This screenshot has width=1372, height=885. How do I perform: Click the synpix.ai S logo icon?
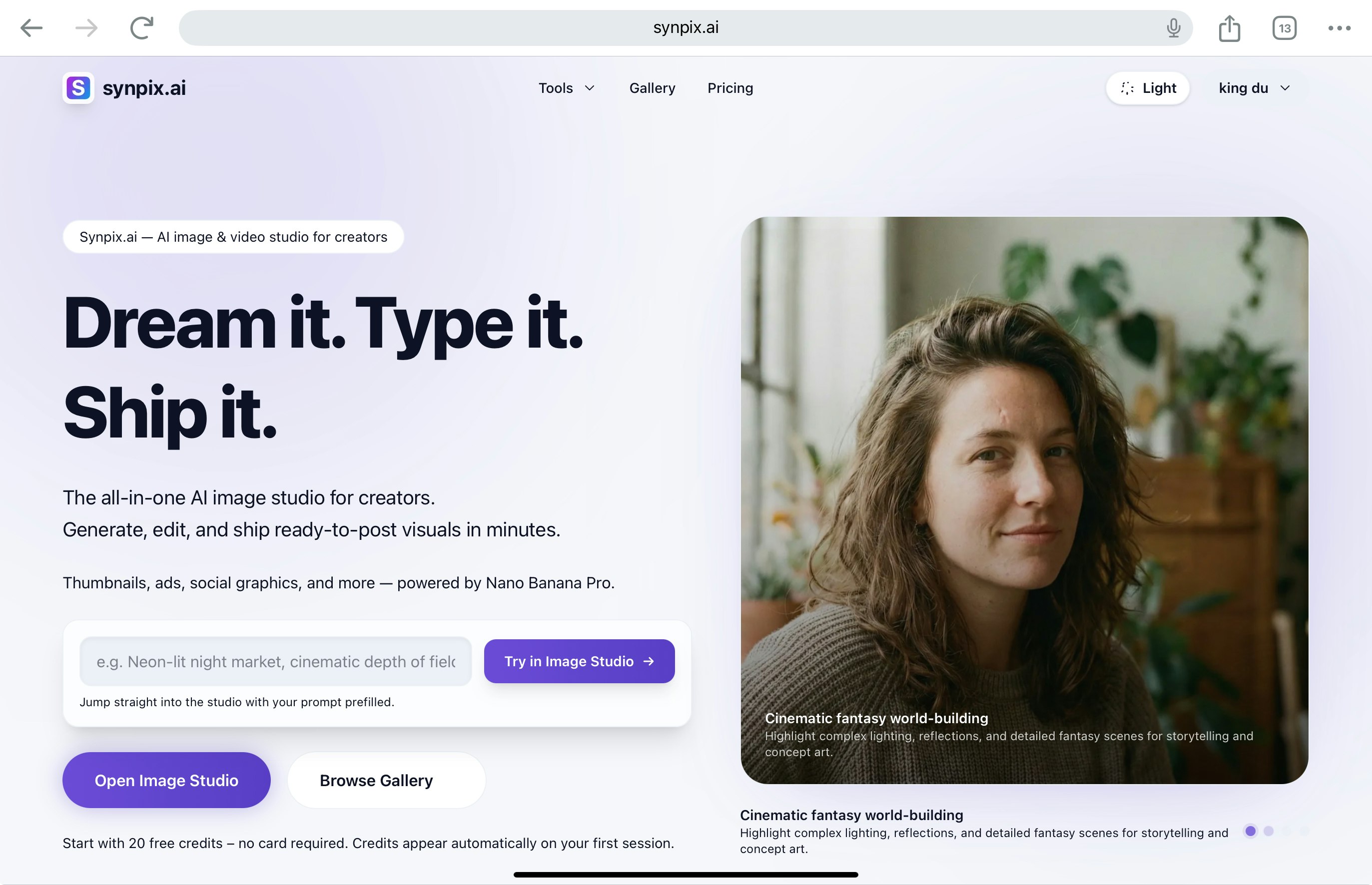point(79,88)
